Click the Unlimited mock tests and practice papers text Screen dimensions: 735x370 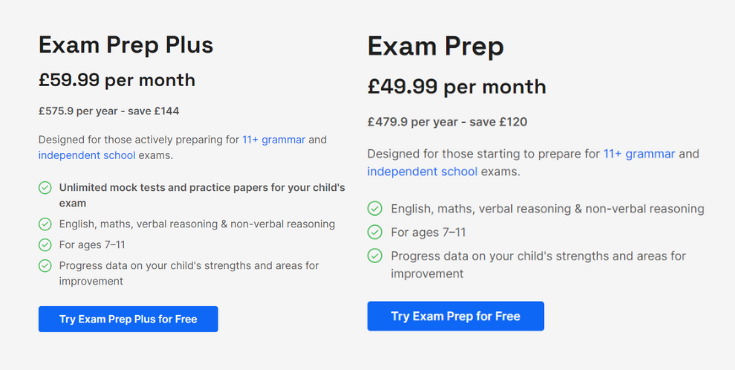pos(202,196)
